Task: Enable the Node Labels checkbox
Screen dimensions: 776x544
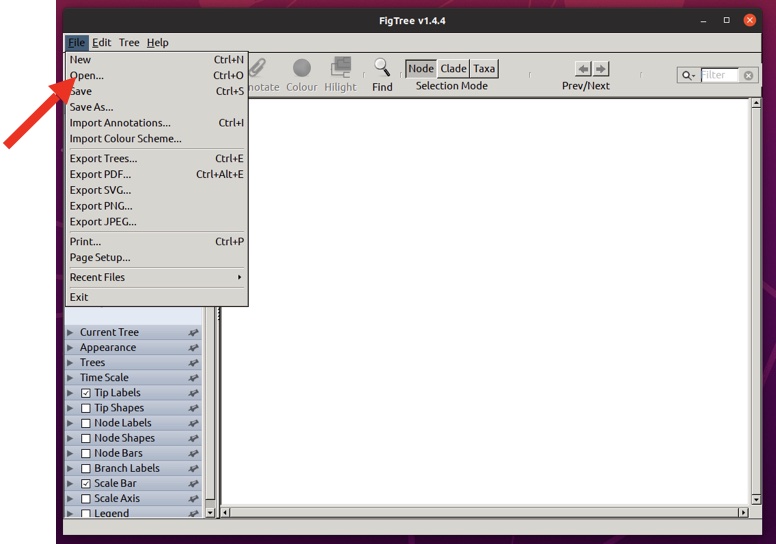Action: coord(86,423)
